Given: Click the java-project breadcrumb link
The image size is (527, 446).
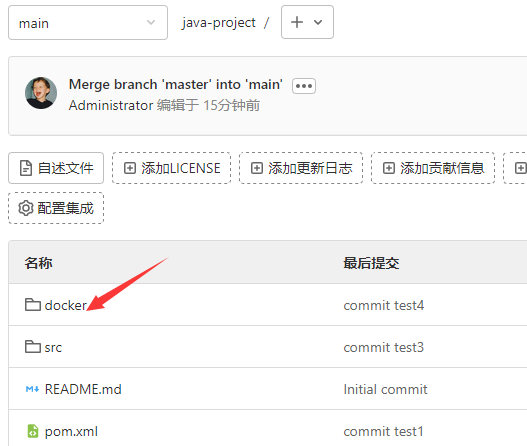Looking at the screenshot, I should click(219, 23).
